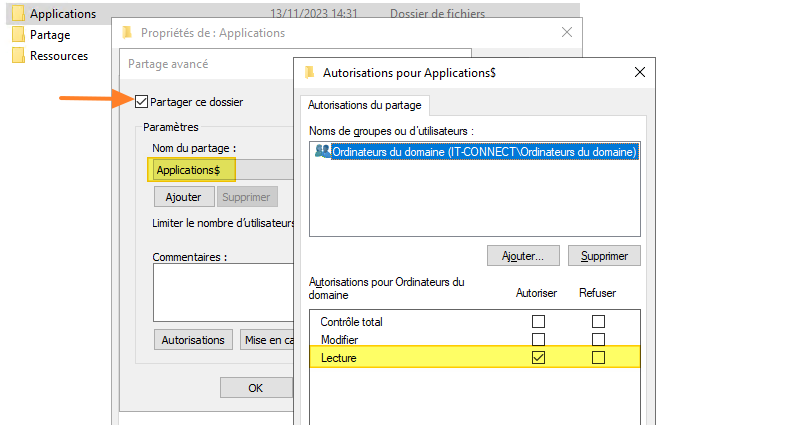Check Autoriser for Modifier
The image size is (800, 425).
538,340
